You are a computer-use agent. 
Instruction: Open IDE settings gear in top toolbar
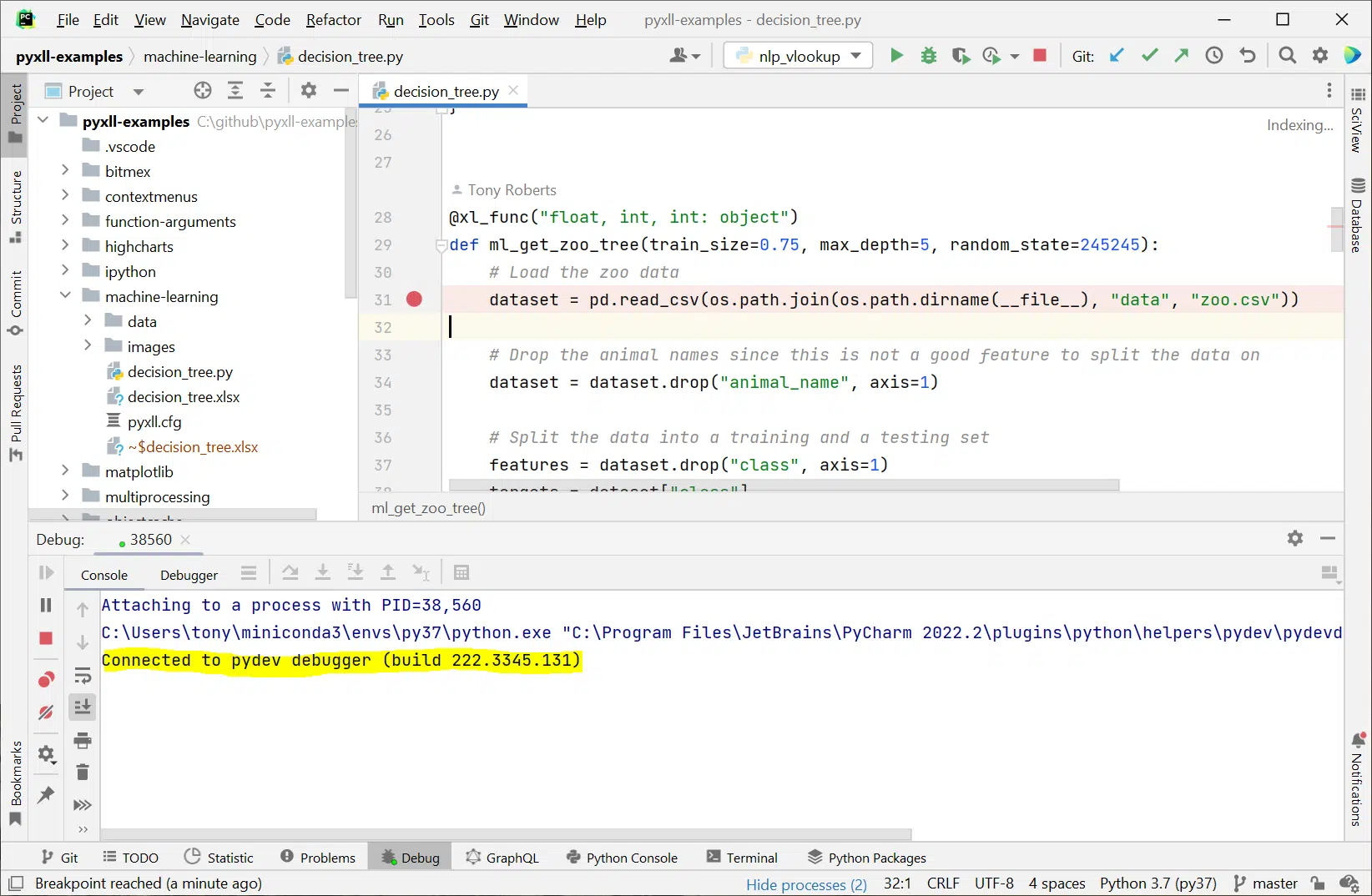click(1320, 56)
